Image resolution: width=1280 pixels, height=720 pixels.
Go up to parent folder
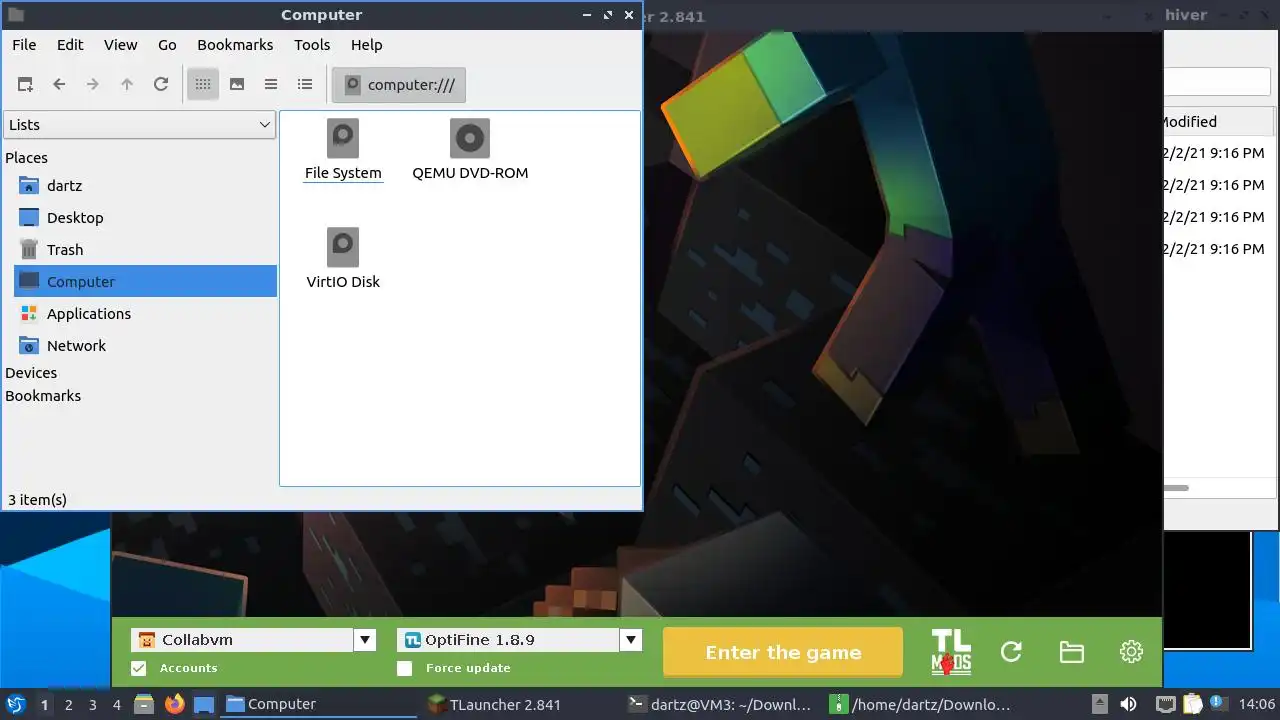(127, 85)
